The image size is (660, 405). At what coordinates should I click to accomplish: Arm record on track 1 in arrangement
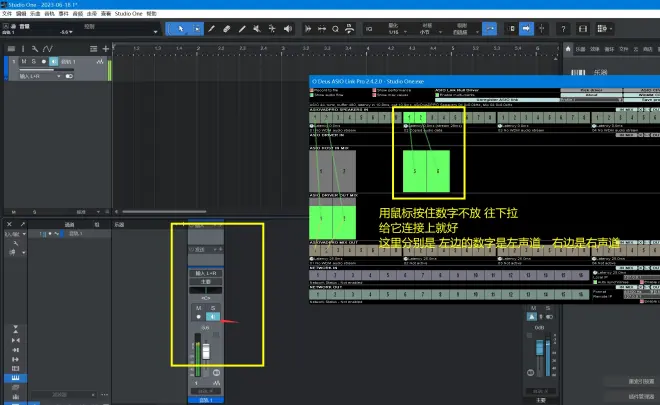44,61
